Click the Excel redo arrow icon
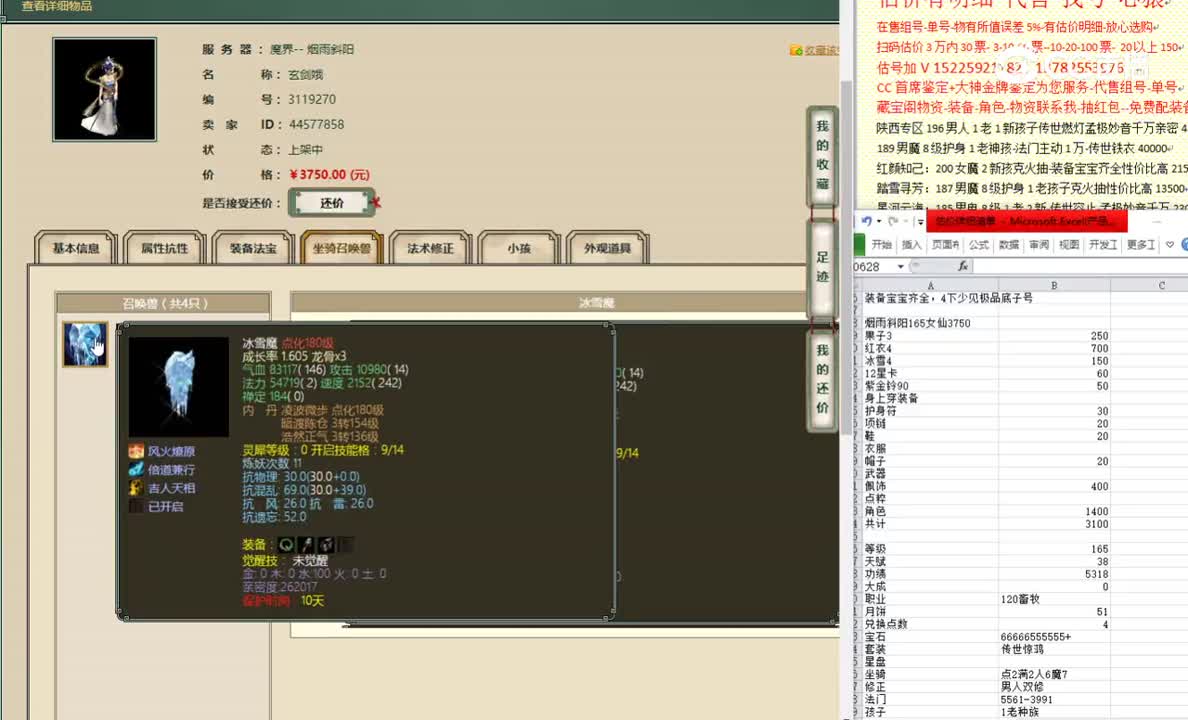Image resolution: width=1188 pixels, height=720 pixels. tap(894, 221)
